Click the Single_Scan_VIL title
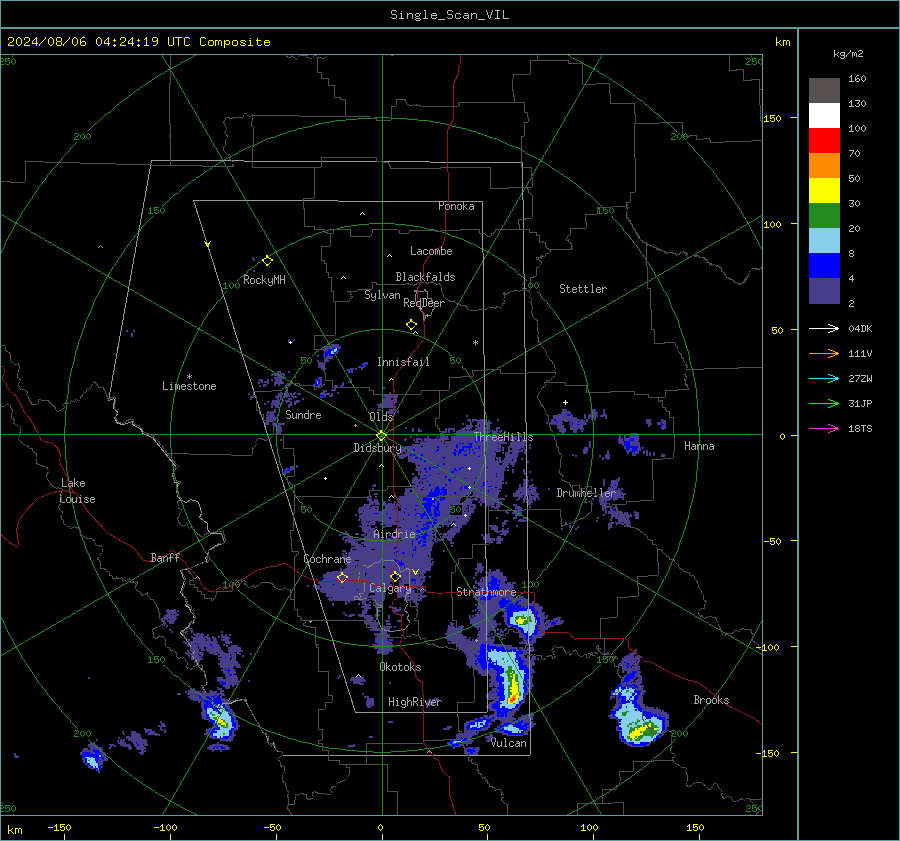 coord(449,15)
